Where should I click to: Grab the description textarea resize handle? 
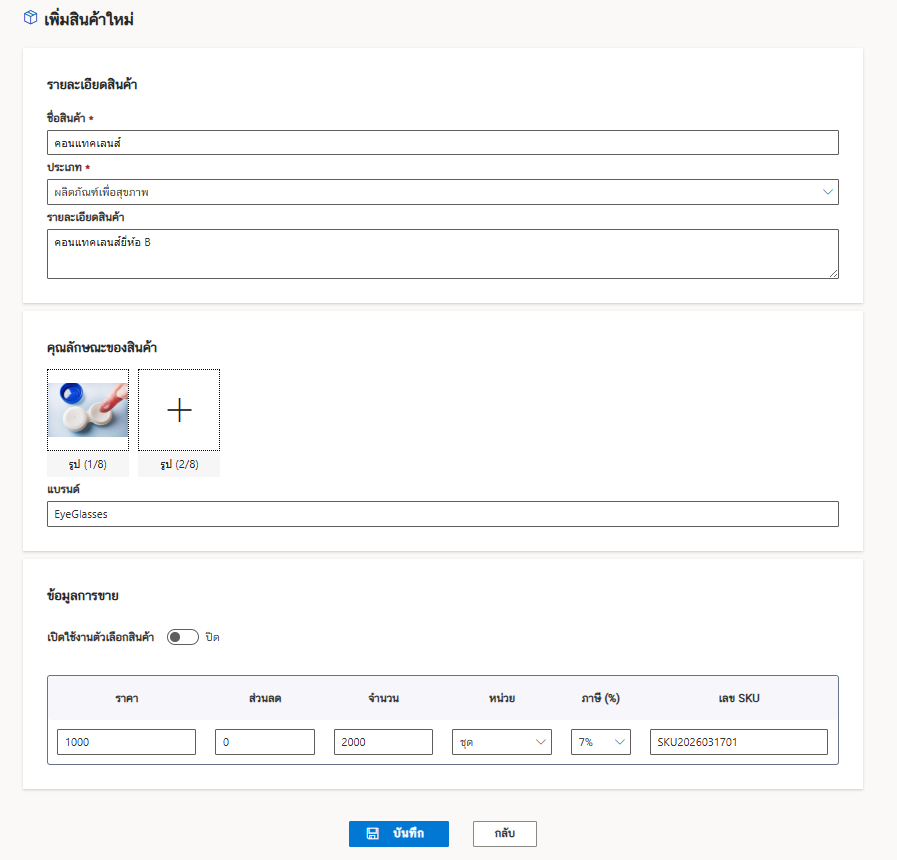pyautogui.click(x=834, y=274)
